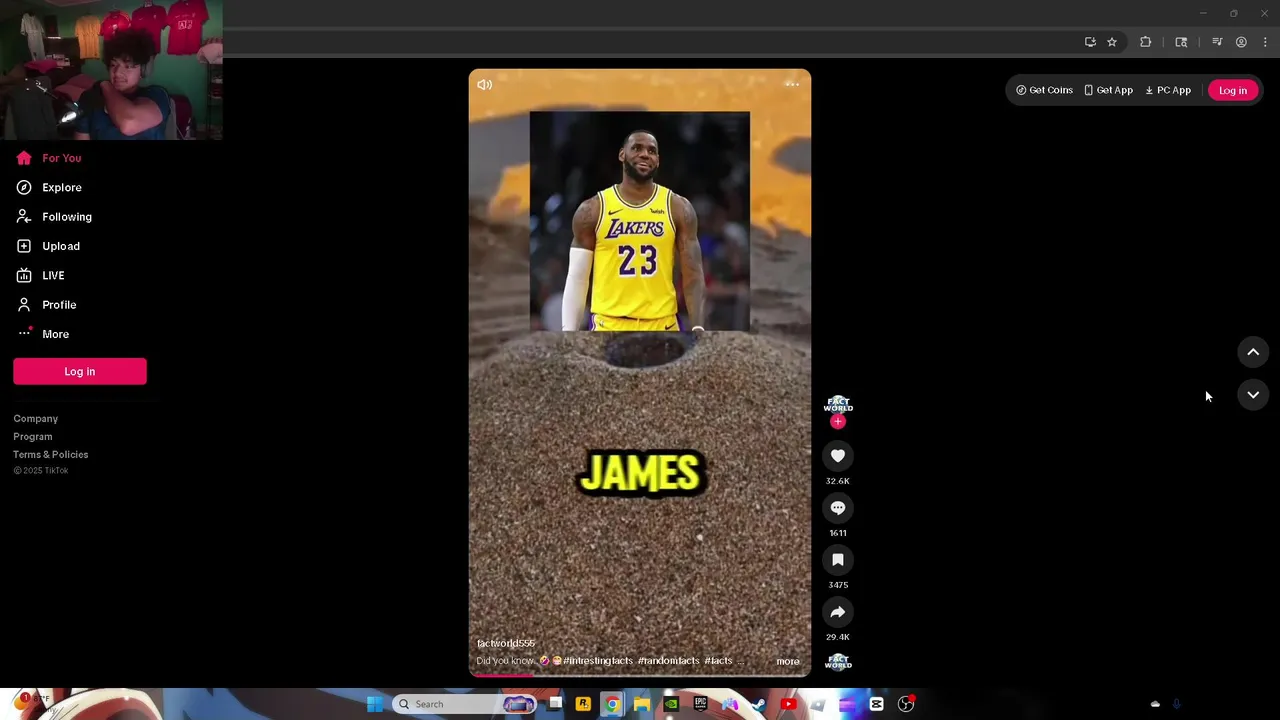Select Upload in the sidebar
The image size is (1280, 720).
(48, 246)
